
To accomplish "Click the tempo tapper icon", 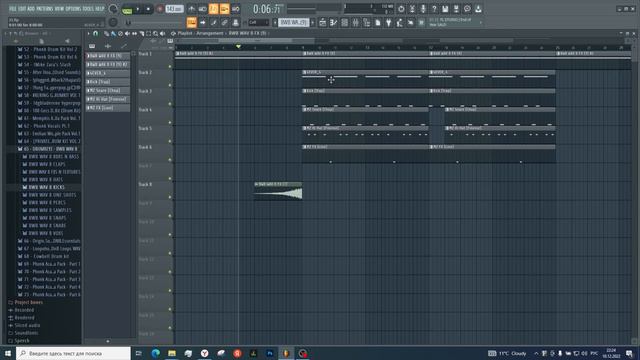I will pyautogui.click(x=400, y=23).
